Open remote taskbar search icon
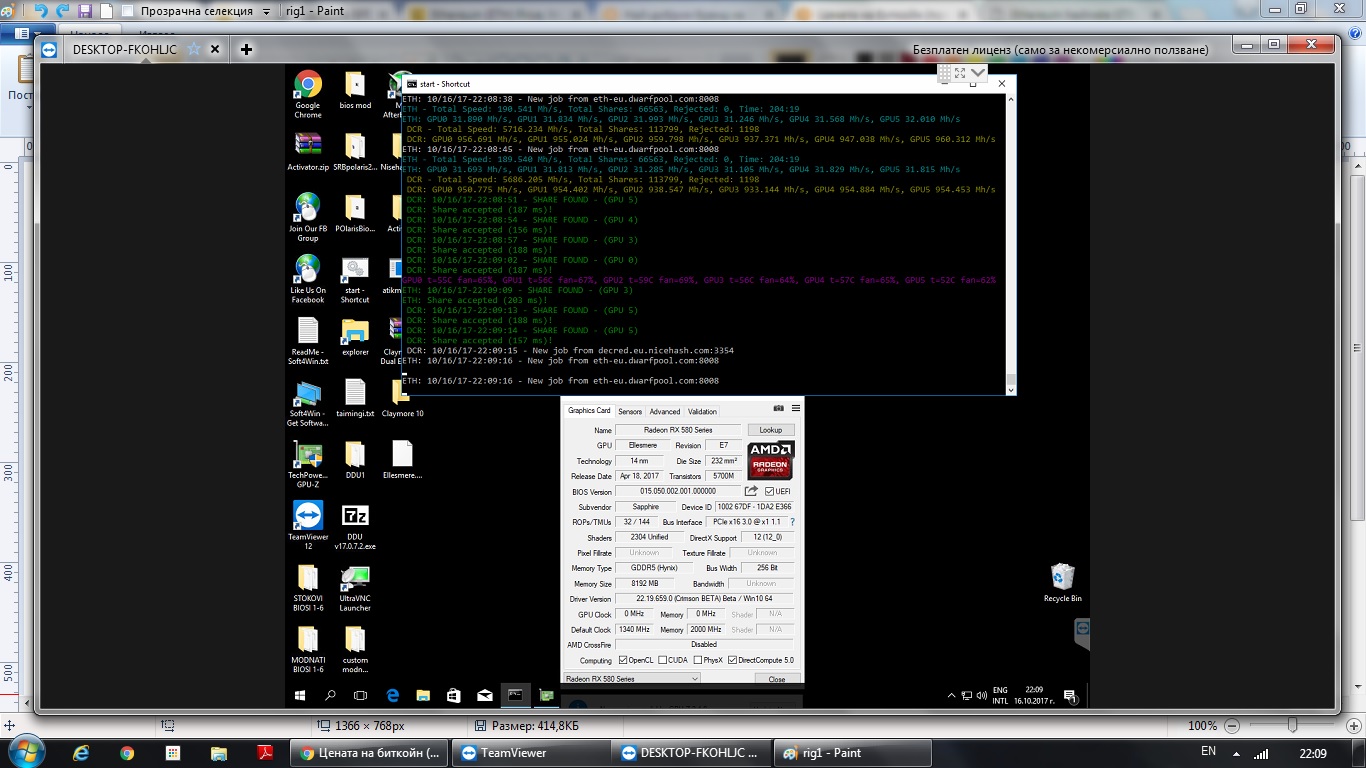Viewport: 1366px width, 768px height. point(330,694)
